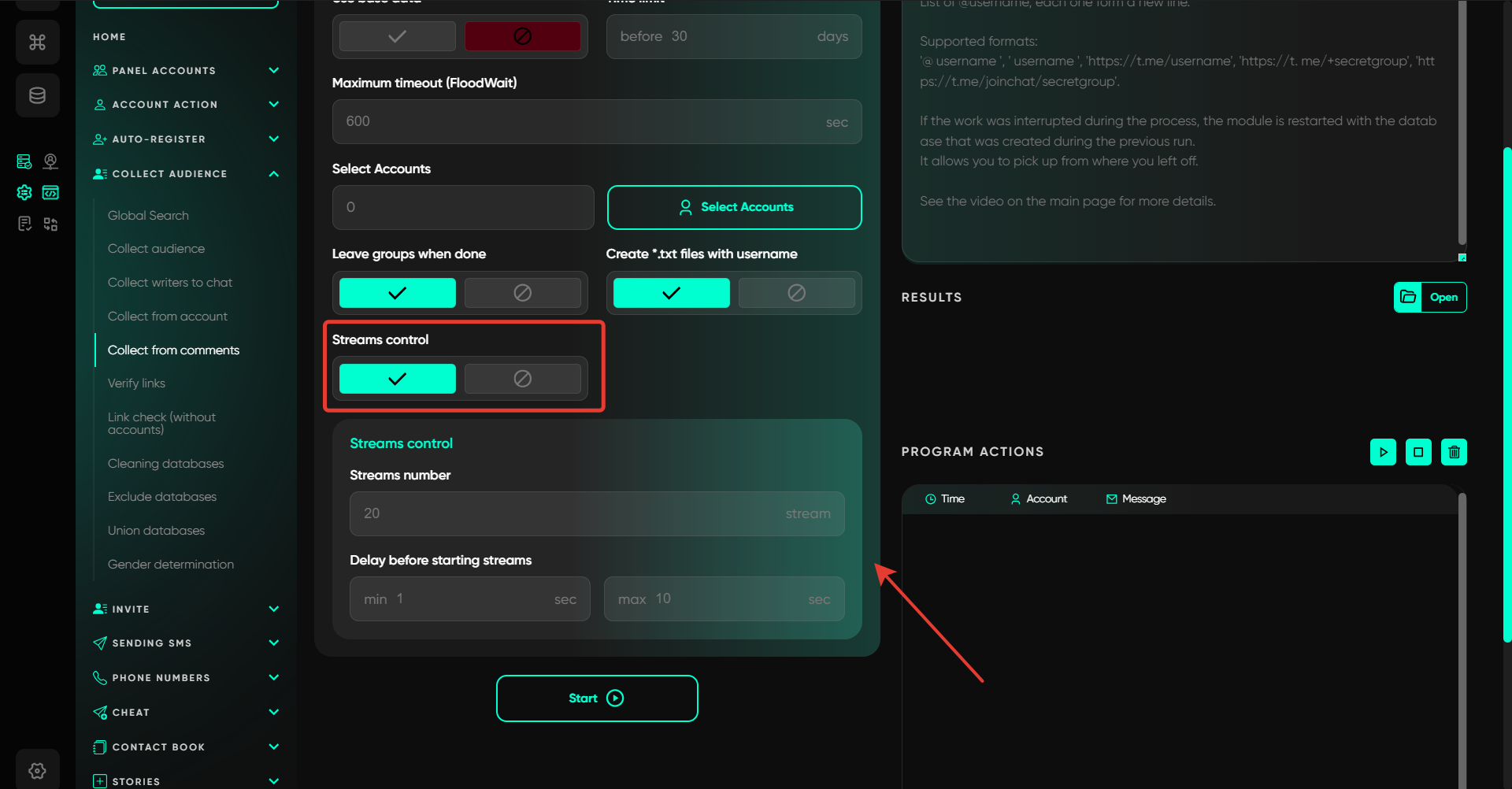Disable Streams control option
Image resolution: width=1512 pixels, height=789 pixels.
[522, 379]
